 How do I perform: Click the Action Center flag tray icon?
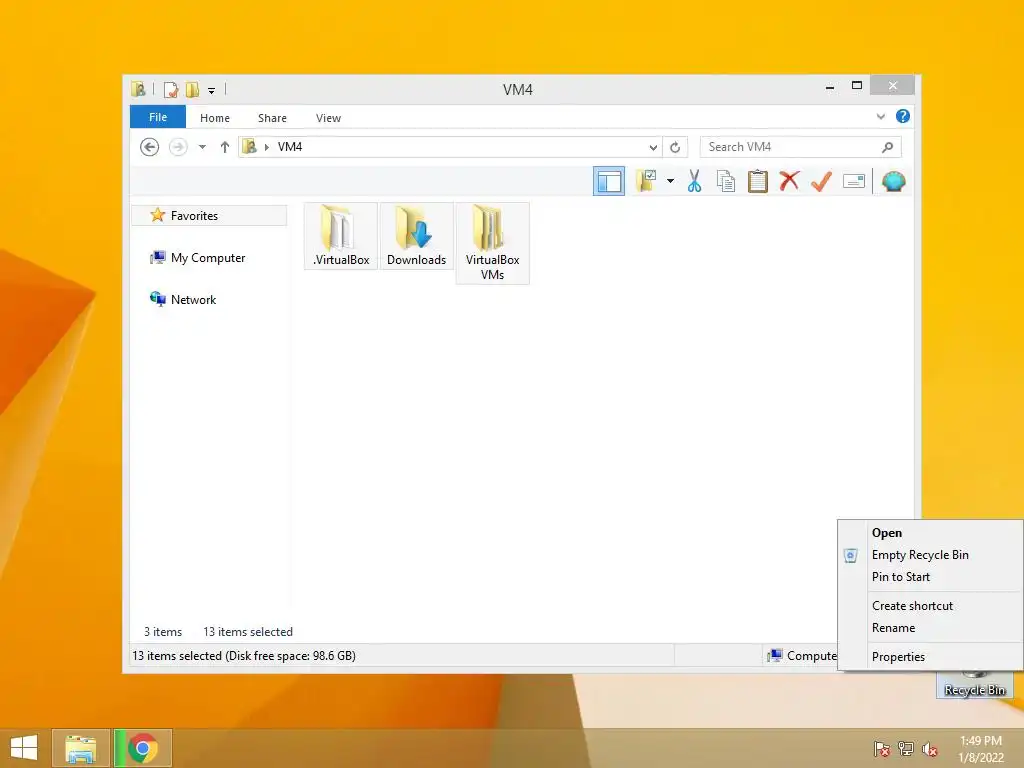tap(881, 749)
